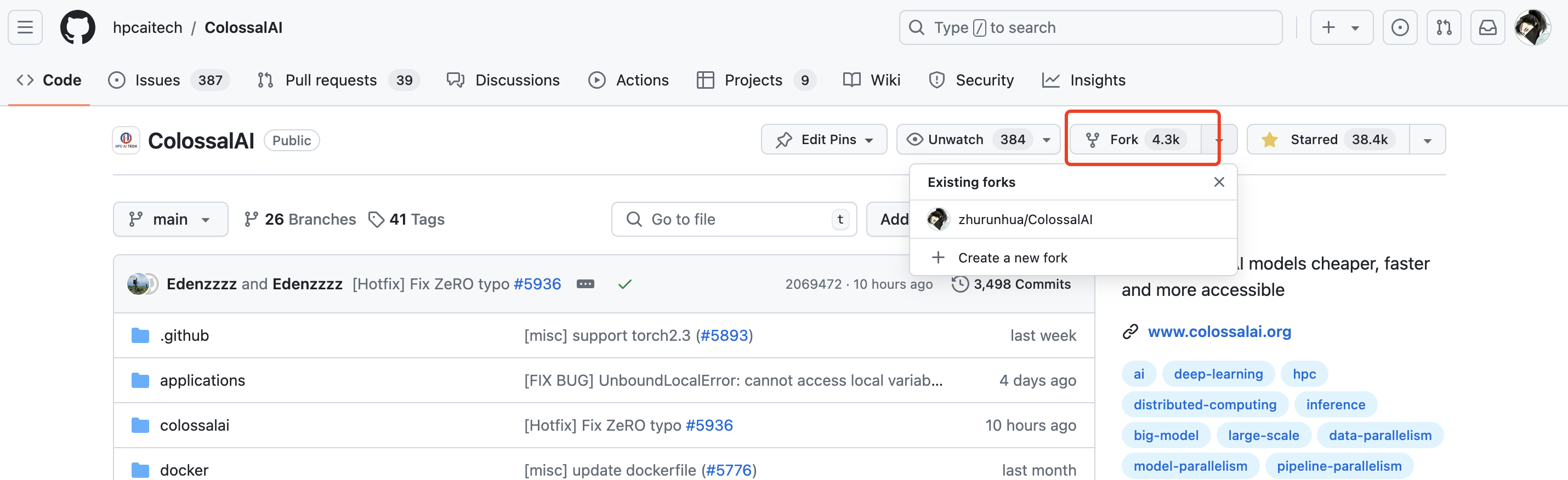Open the Security tab

click(x=972, y=81)
